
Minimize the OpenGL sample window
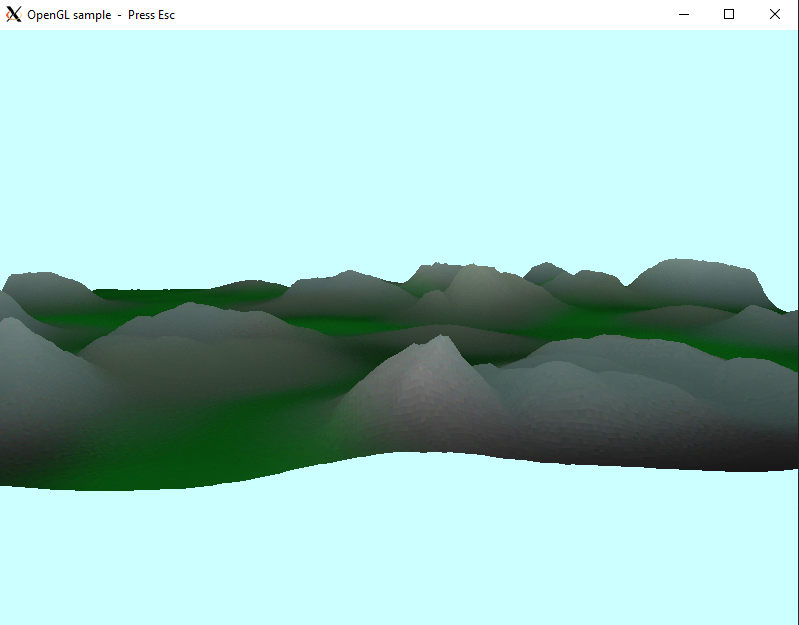click(684, 14)
